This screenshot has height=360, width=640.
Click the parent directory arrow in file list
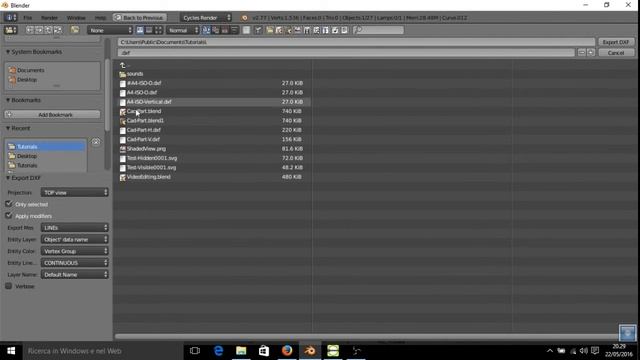pyautogui.click(x=123, y=65)
